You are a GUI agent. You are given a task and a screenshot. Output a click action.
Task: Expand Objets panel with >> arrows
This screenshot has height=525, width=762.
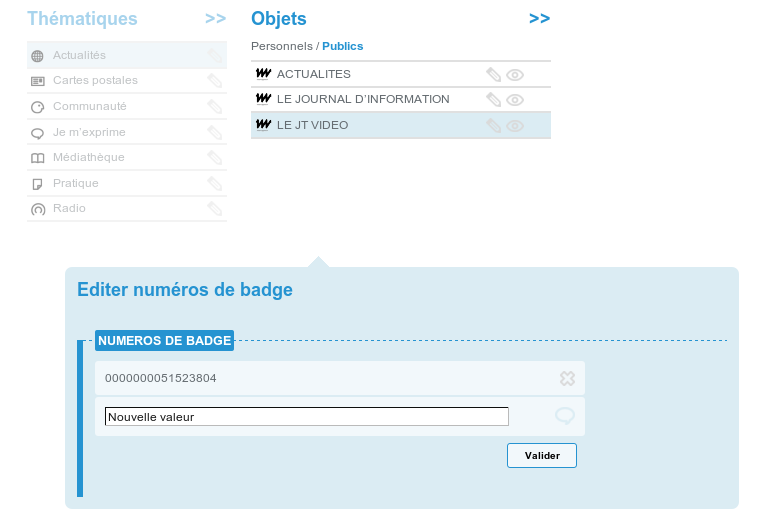pyautogui.click(x=539, y=19)
